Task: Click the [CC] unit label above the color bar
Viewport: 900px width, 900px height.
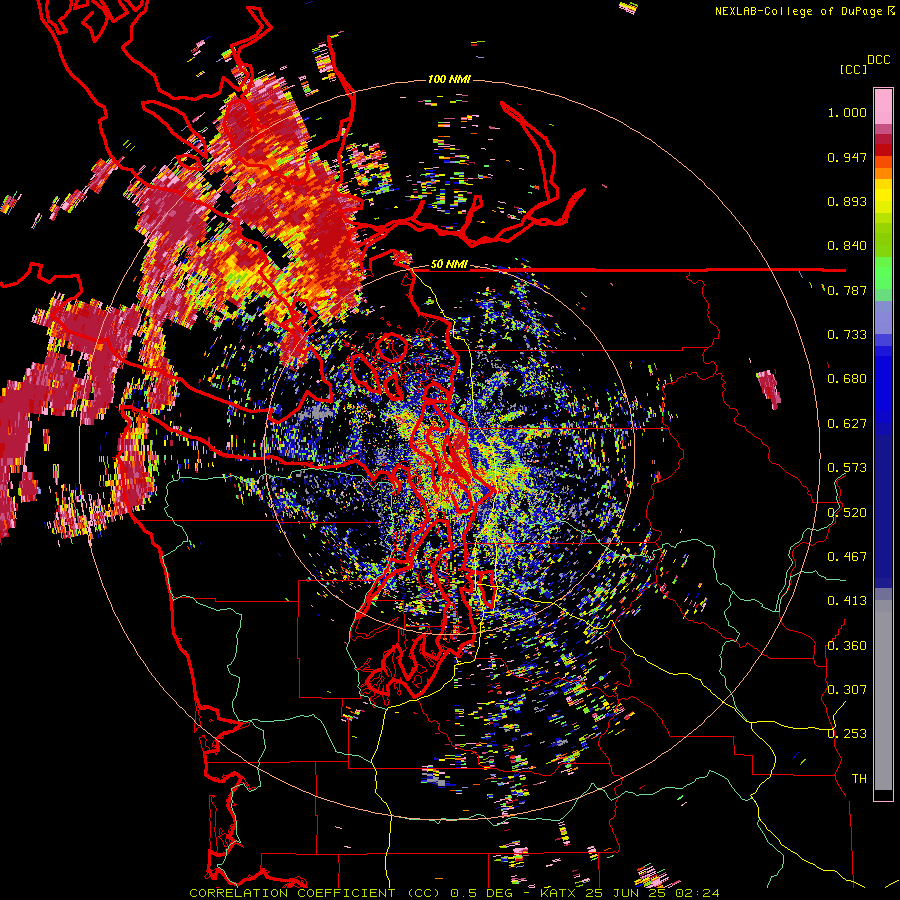Action: (853, 69)
